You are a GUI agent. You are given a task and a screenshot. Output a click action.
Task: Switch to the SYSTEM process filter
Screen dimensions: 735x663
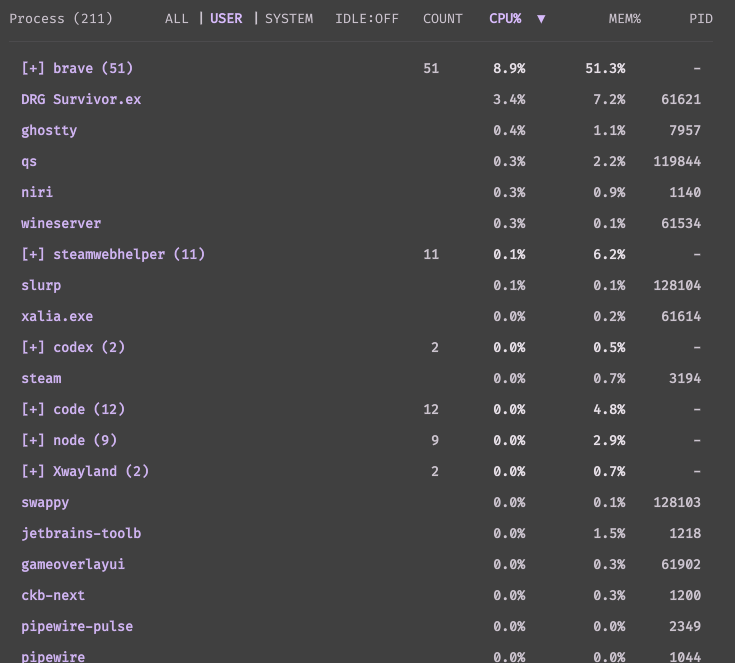point(289,19)
